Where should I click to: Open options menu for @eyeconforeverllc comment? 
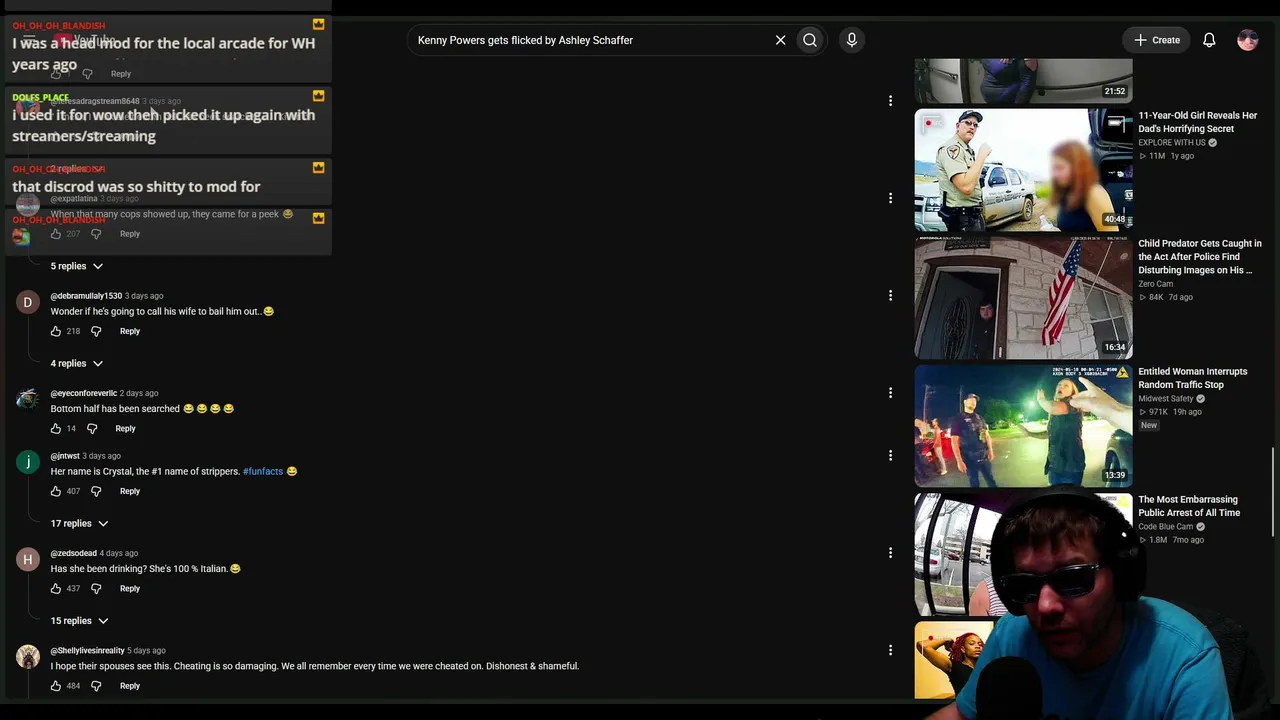pyautogui.click(x=890, y=392)
